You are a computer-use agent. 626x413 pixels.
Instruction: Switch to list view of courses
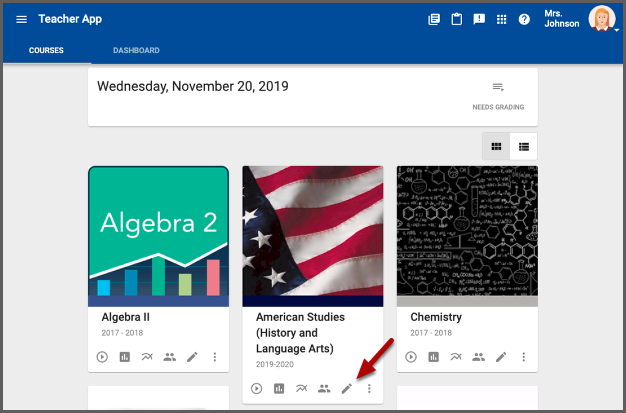[x=523, y=147]
